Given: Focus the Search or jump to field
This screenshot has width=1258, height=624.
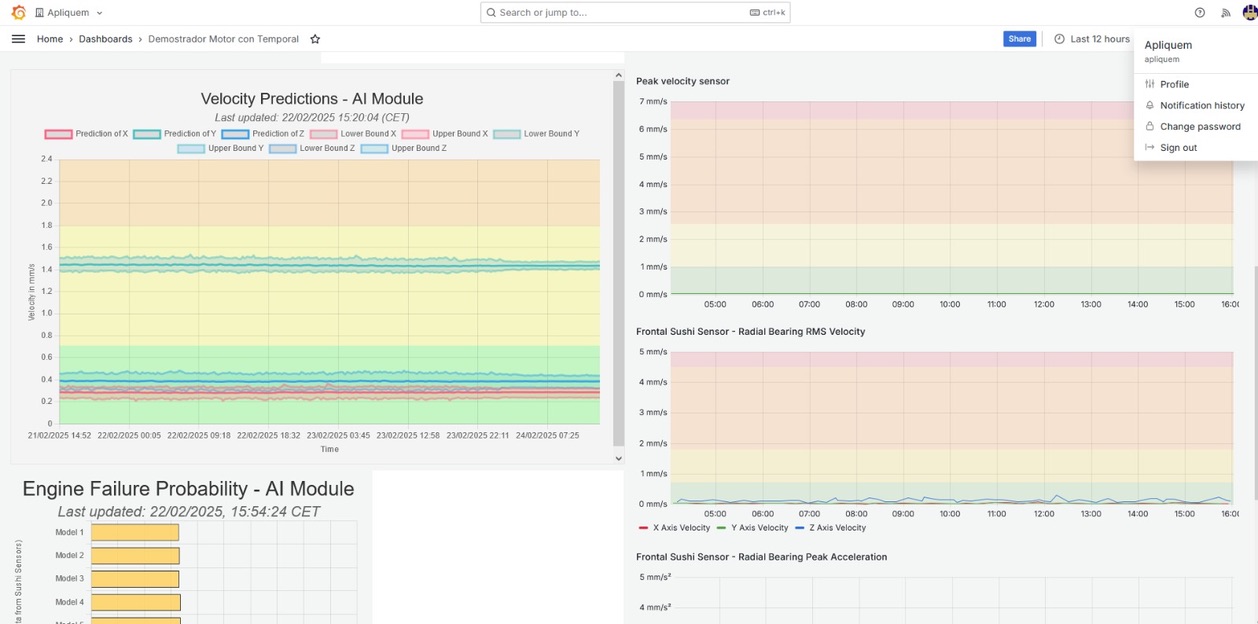Looking at the screenshot, I should tap(635, 13).
